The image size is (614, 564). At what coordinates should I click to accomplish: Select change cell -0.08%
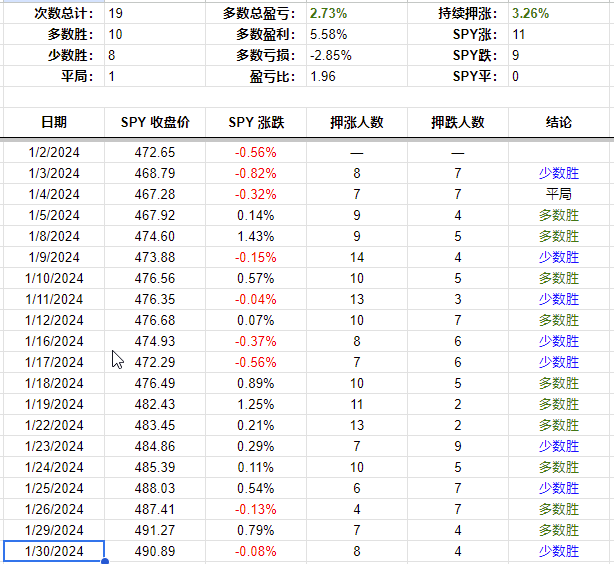[x=256, y=551]
